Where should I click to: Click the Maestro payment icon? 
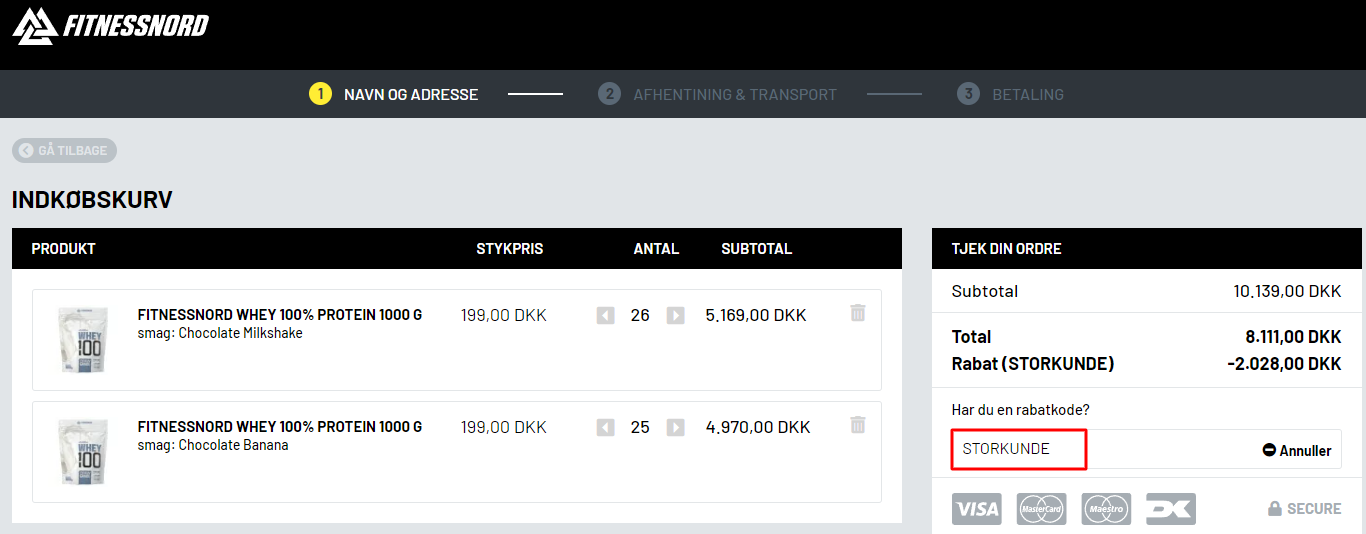pyautogui.click(x=1106, y=509)
